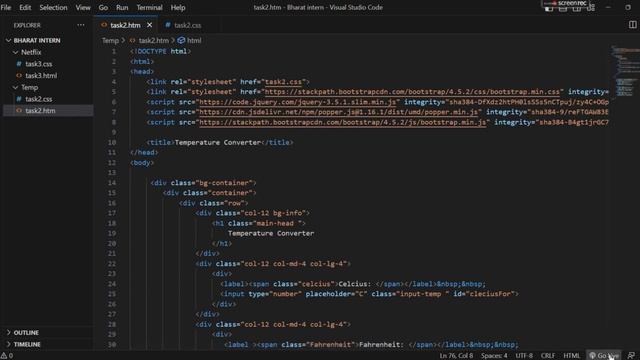The height and width of the screenshot is (360, 640).
Task: Toggle the bottom panel layout button
Action: (x=563, y=8)
